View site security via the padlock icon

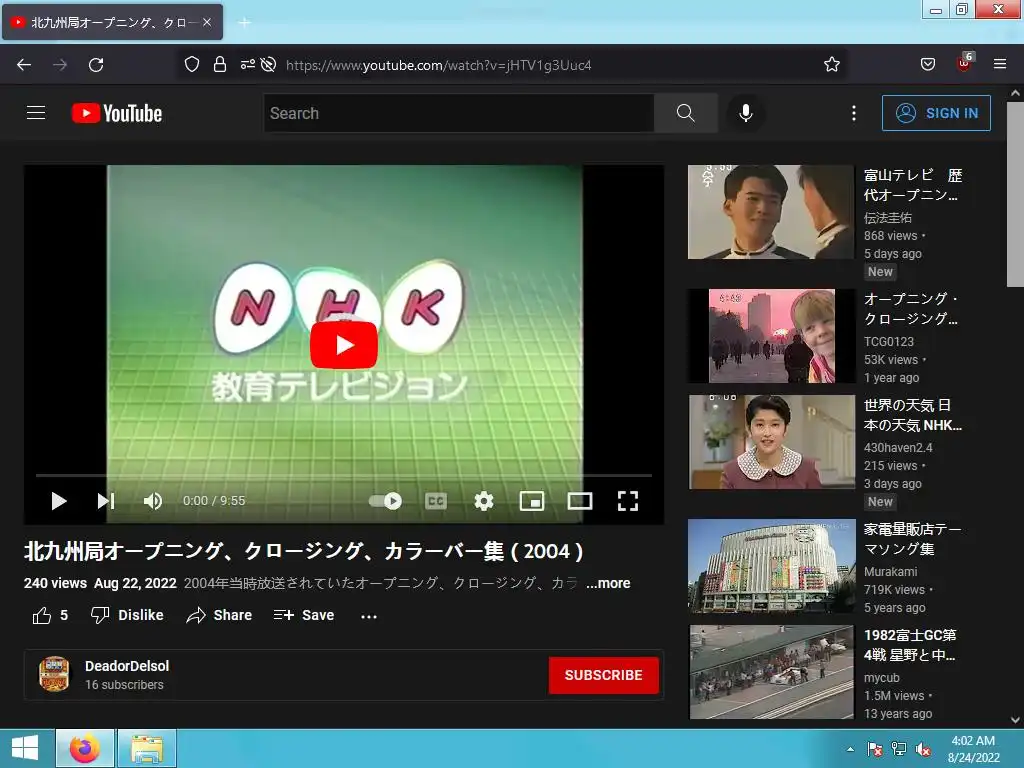(220, 64)
